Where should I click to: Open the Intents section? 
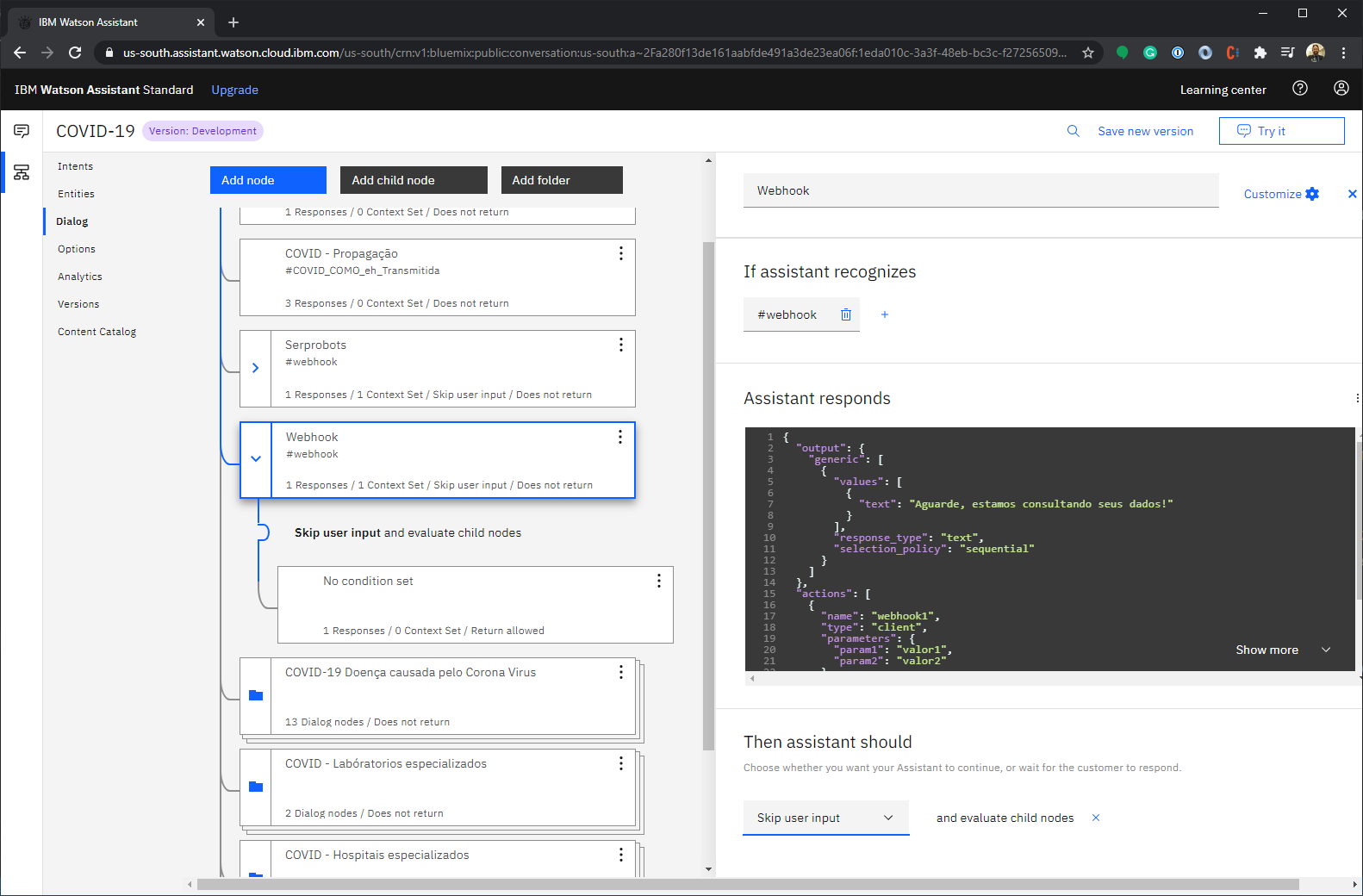coord(76,166)
